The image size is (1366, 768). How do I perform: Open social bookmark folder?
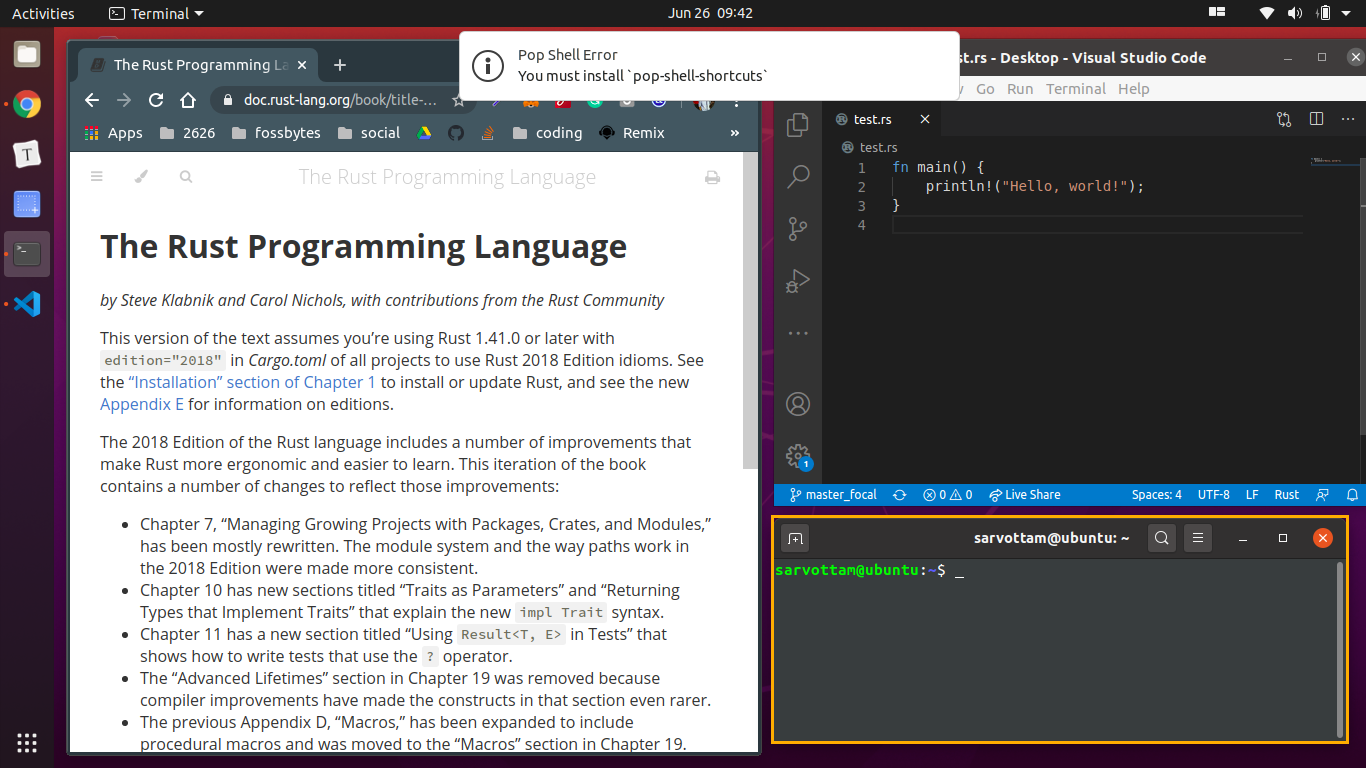pyautogui.click(x=369, y=133)
